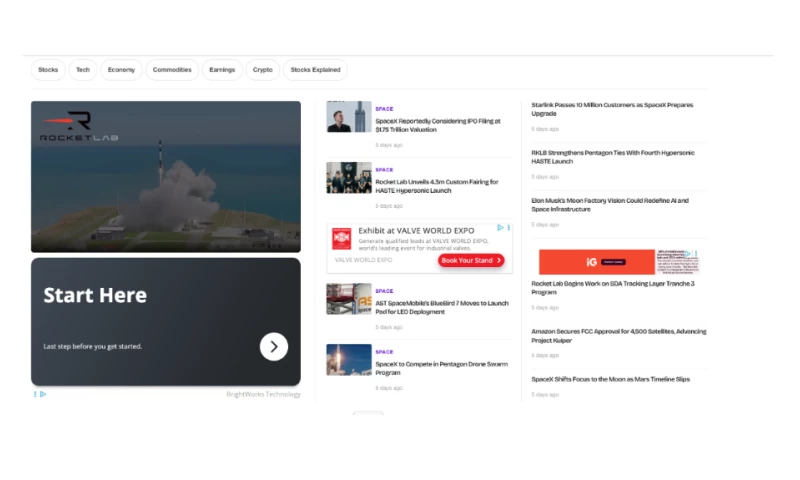The image size is (800, 480).
Task: Read AST SpaceMobile's BlueBird 7 article
Action: point(442,308)
